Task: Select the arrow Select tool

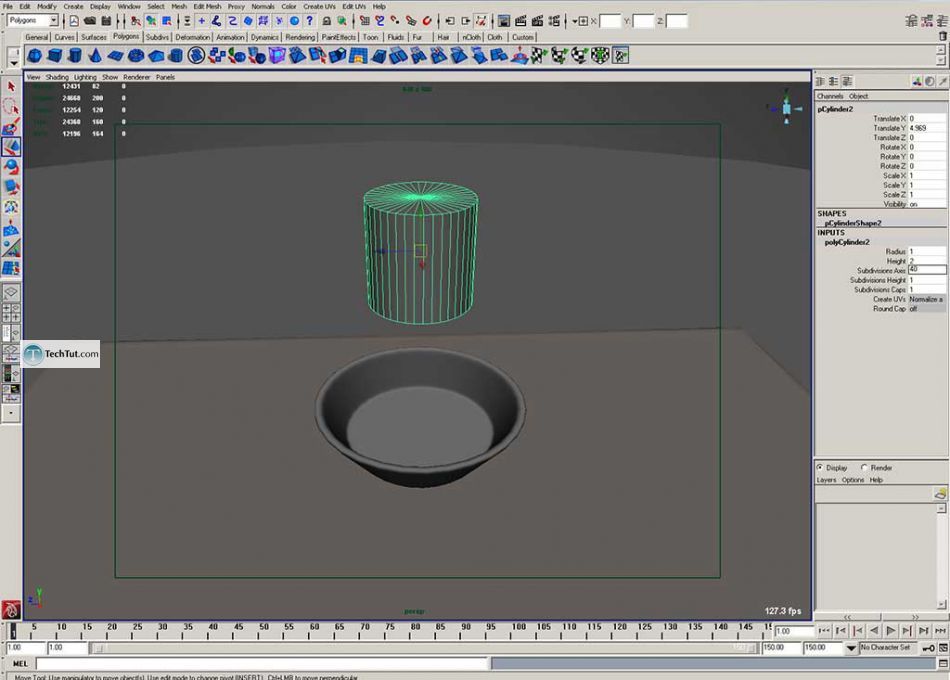Action: [11, 87]
